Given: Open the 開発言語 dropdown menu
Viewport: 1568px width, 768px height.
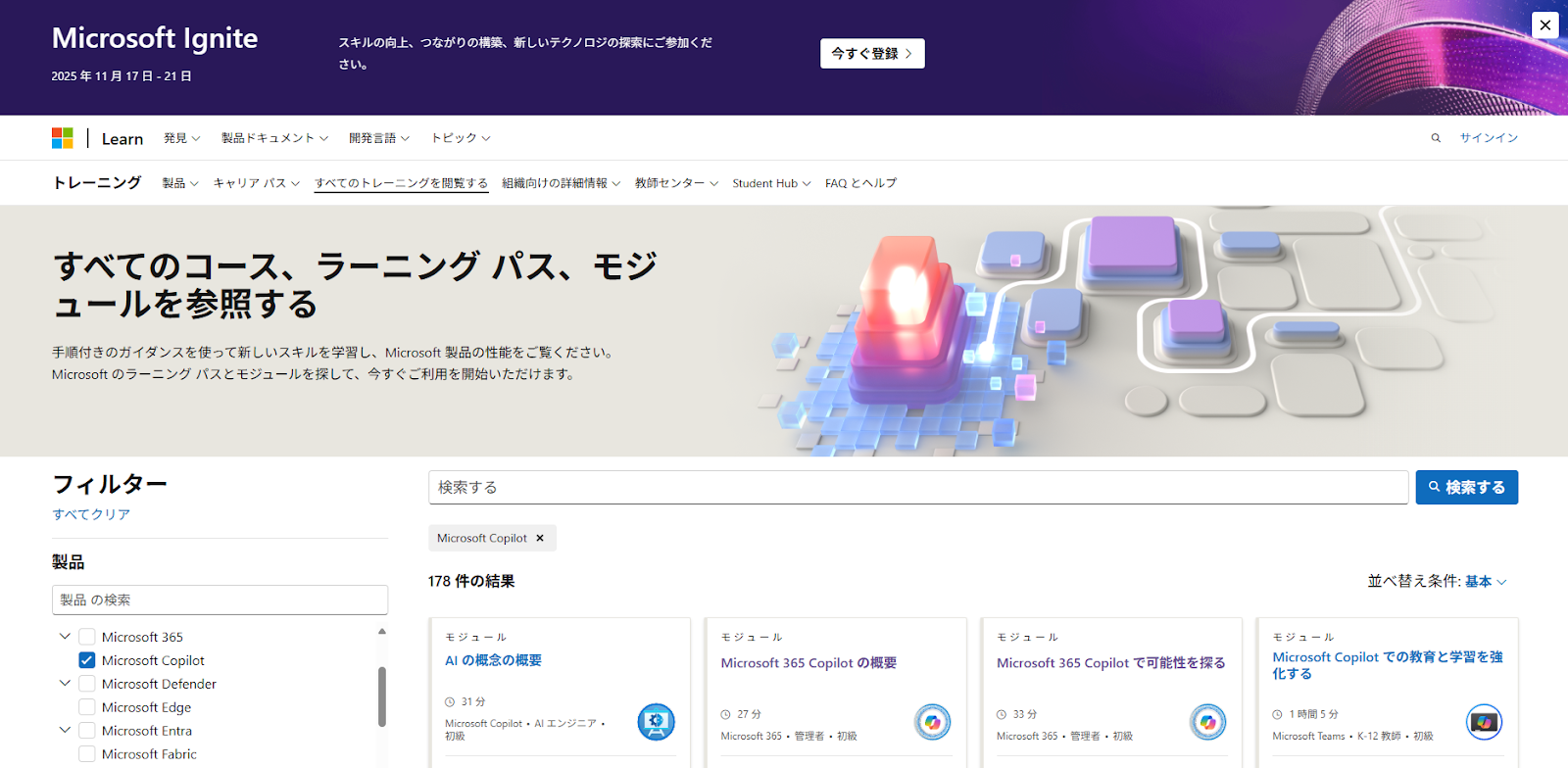Looking at the screenshot, I should (x=379, y=138).
